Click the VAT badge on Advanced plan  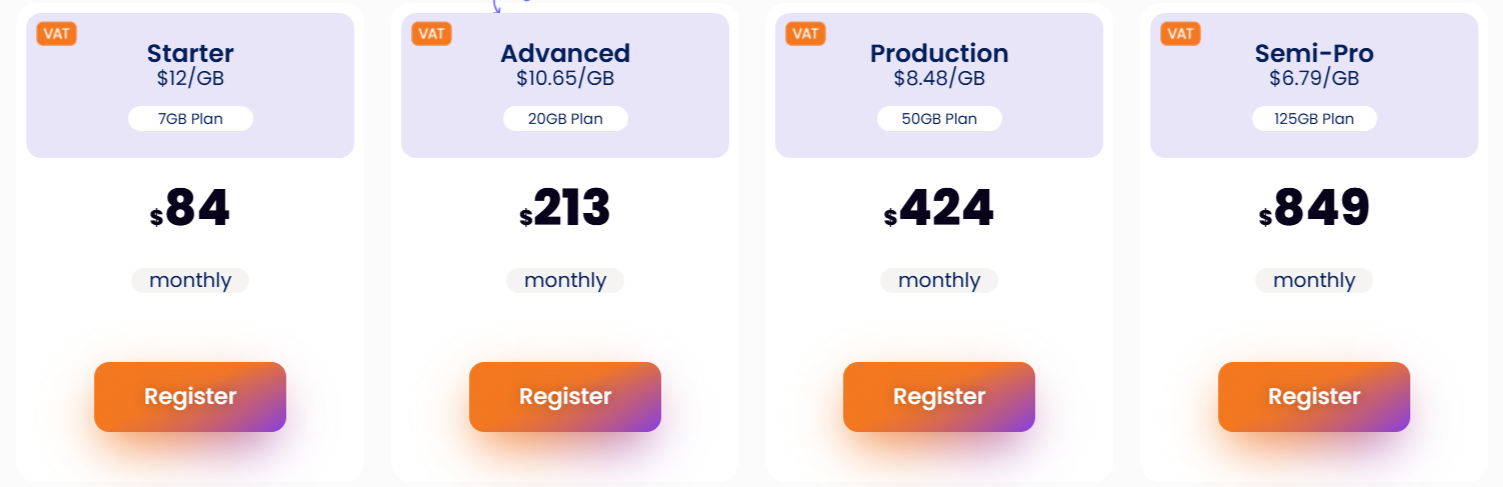(x=431, y=33)
